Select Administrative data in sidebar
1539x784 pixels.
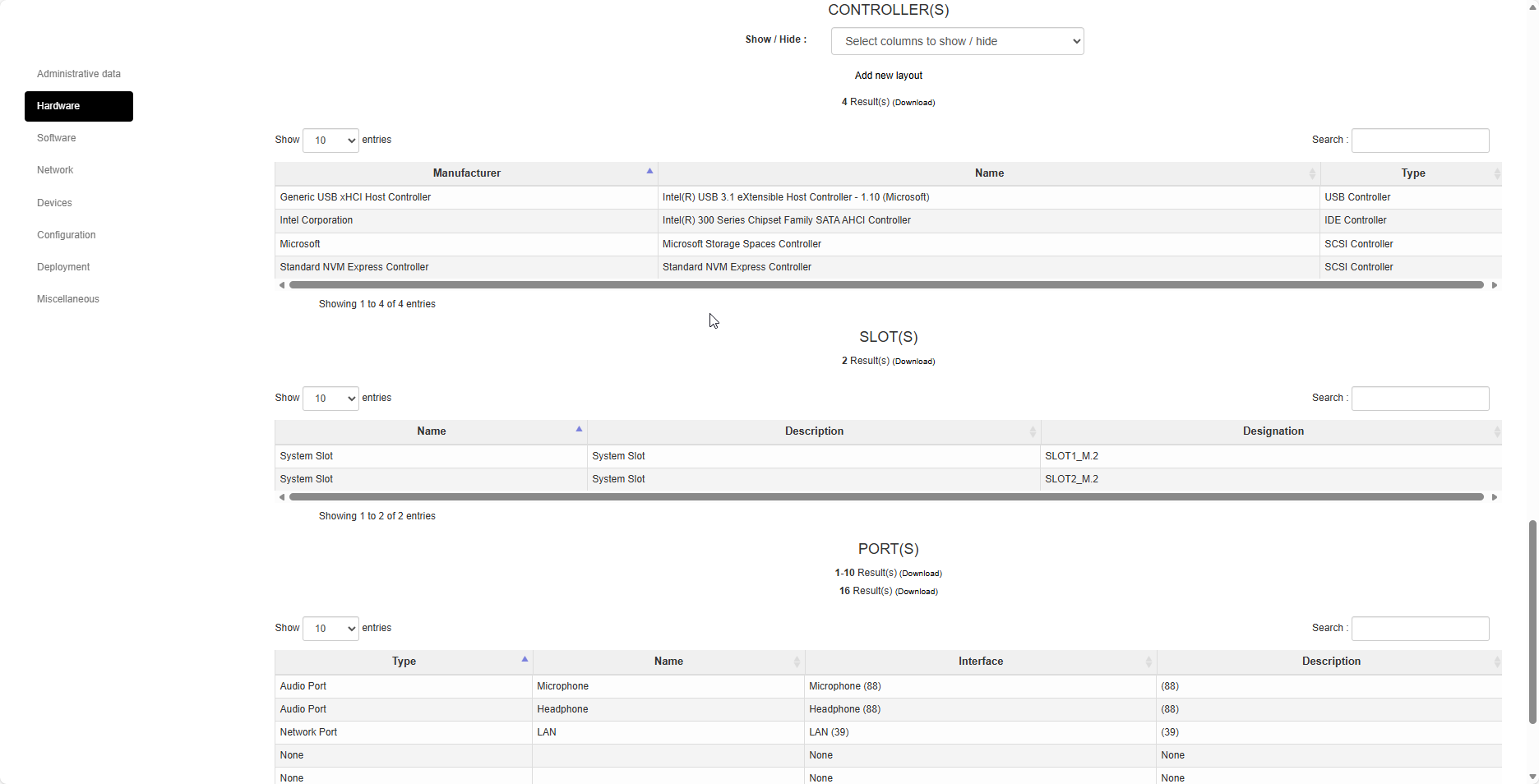point(78,74)
